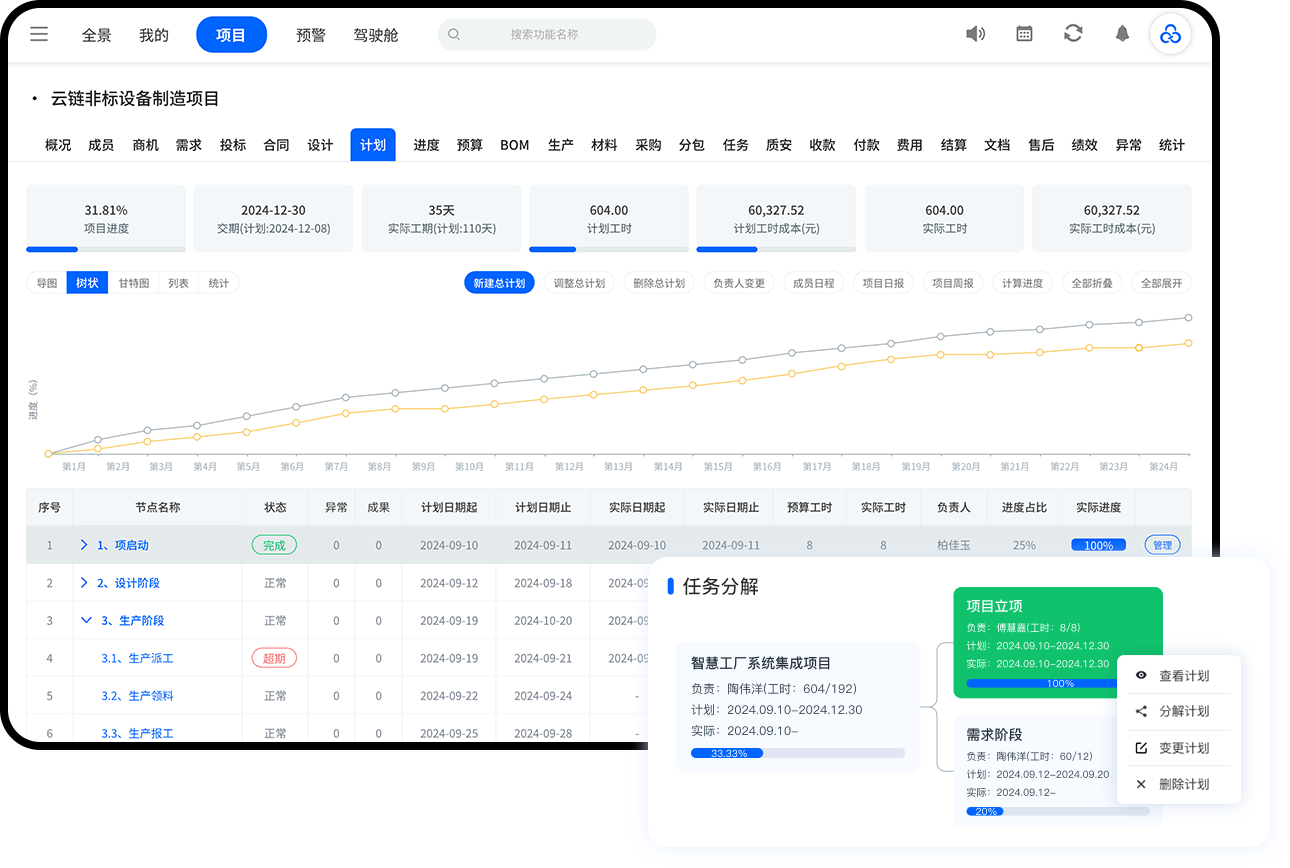Screen dimensions: 1290x868
Task: Click the cloud user avatar icon
Action: (x=1170, y=35)
